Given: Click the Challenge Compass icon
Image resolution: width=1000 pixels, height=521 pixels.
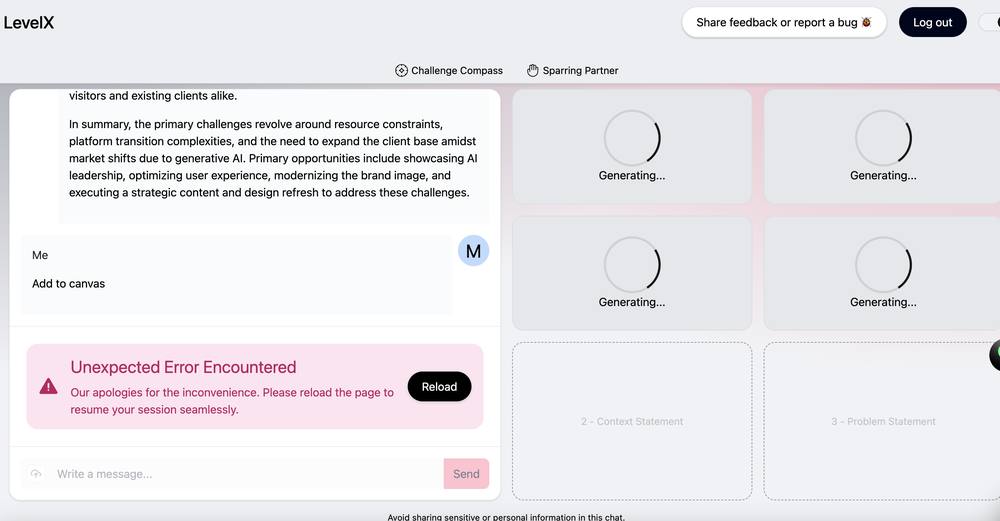Looking at the screenshot, I should [402, 71].
